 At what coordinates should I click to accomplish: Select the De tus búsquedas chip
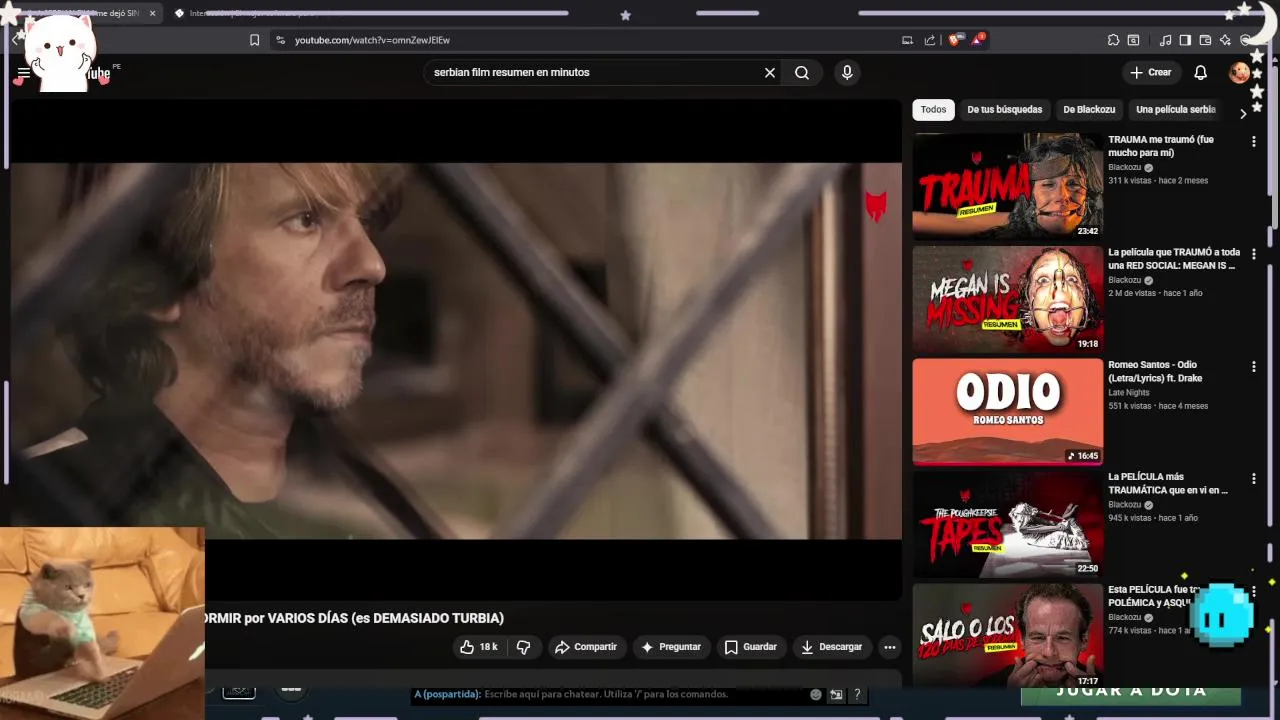click(x=1004, y=110)
